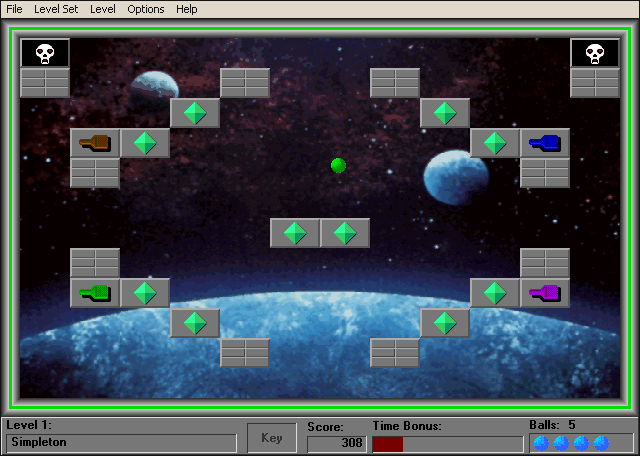Screen dimensions: 640x456
Task: Click the left diamond of the center pair
Action: (x=295, y=233)
